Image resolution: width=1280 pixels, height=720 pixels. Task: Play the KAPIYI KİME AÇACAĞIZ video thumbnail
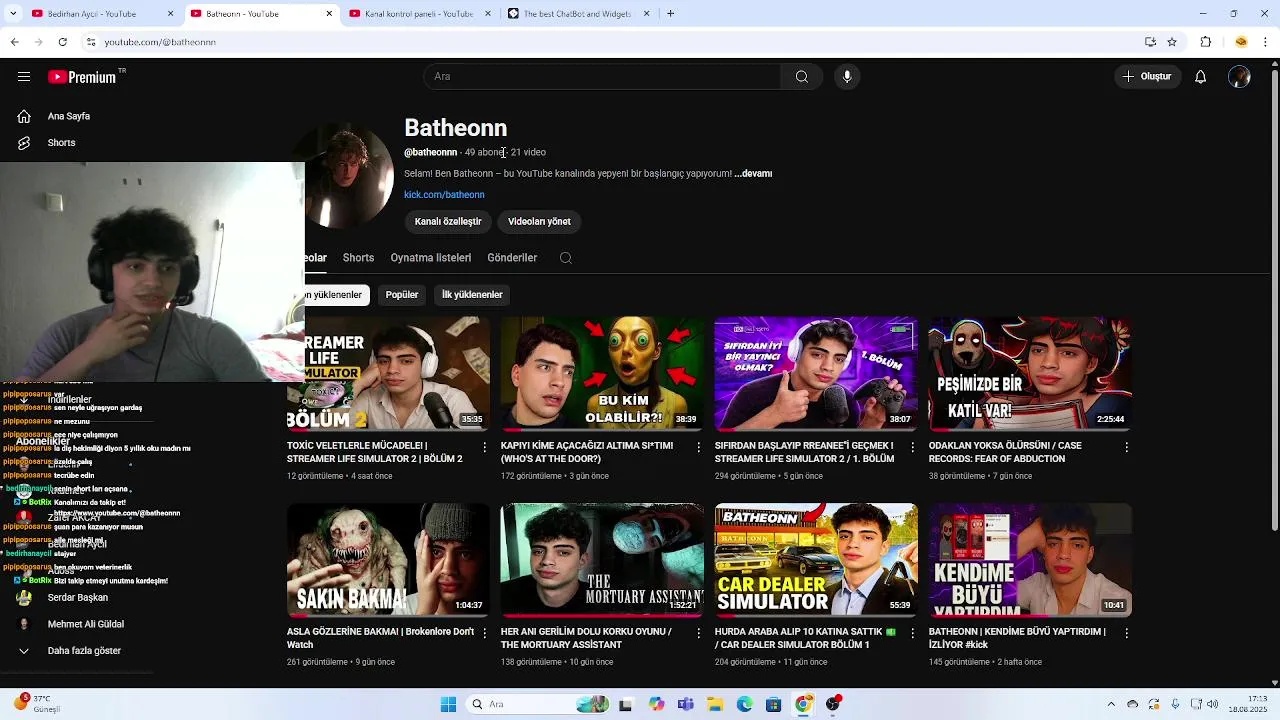coord(602,373)
